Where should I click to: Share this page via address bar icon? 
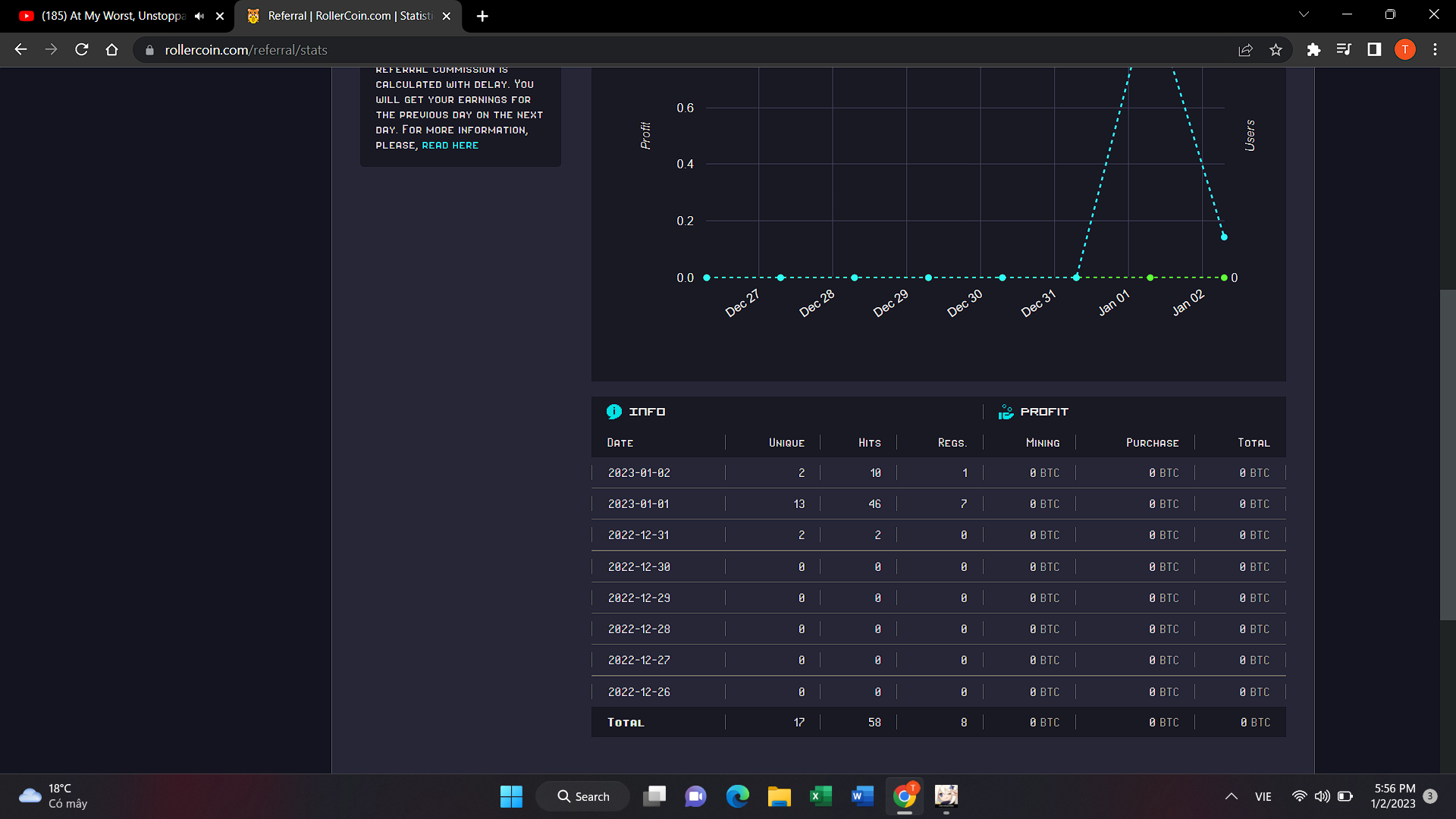tap(1245, 50)
